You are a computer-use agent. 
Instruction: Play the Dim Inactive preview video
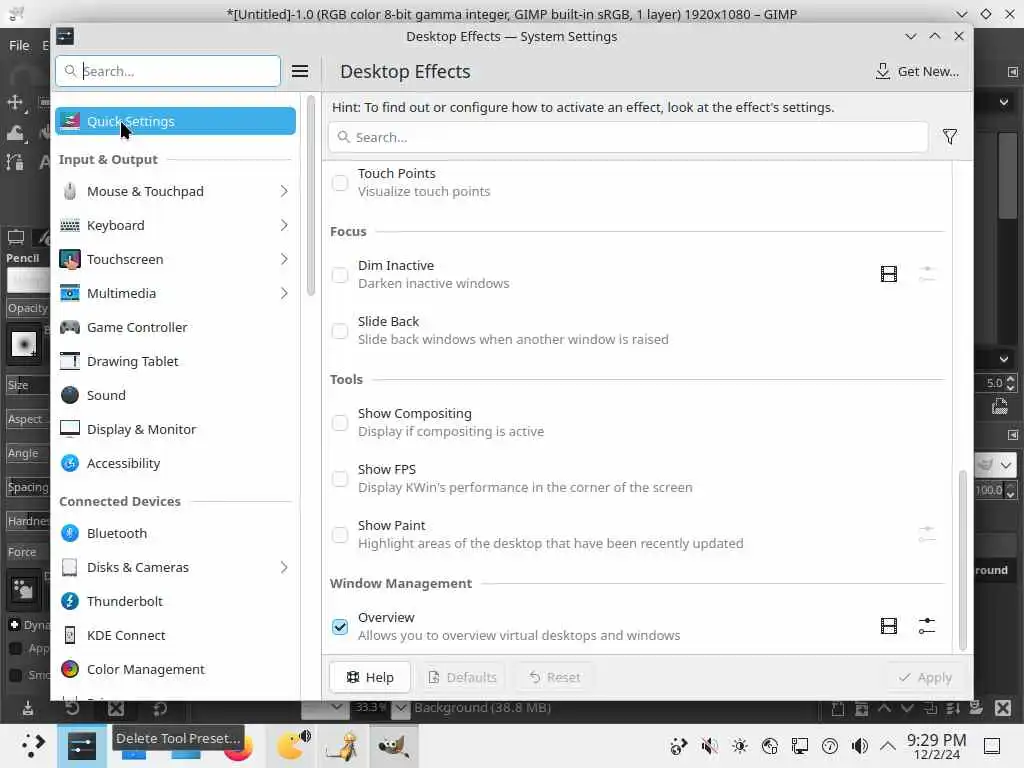tap(889, 274)
